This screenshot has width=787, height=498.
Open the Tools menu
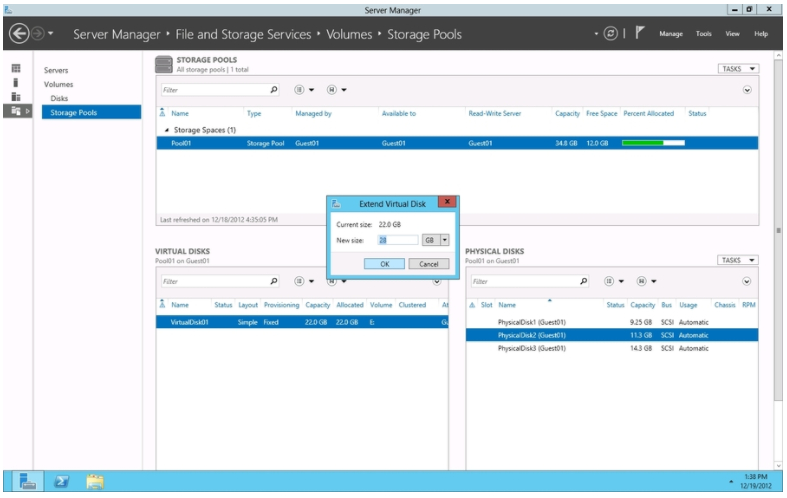tap(704, 34)
